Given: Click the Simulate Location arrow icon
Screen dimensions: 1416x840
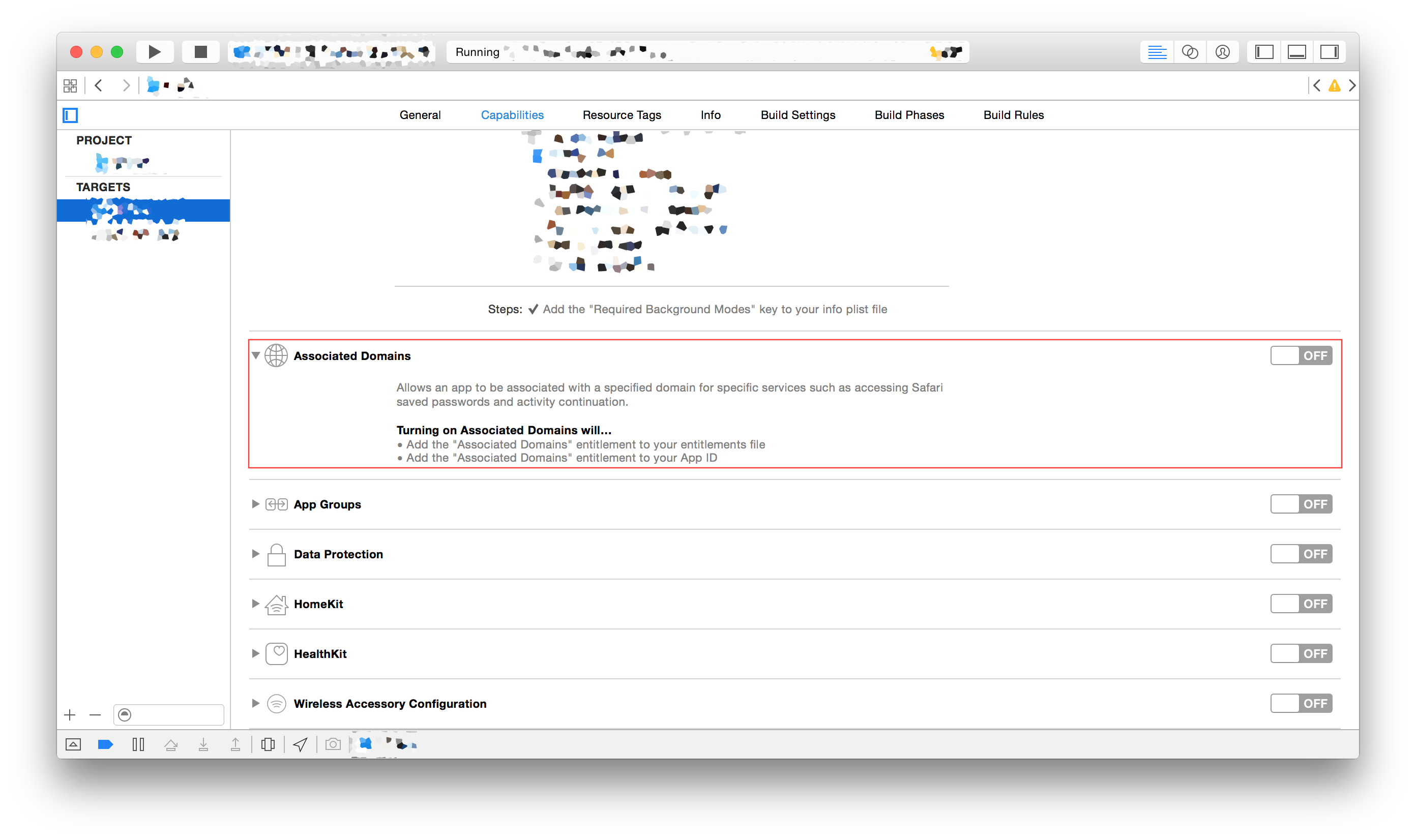Looking at the screenshot, I should coord(301,744).
